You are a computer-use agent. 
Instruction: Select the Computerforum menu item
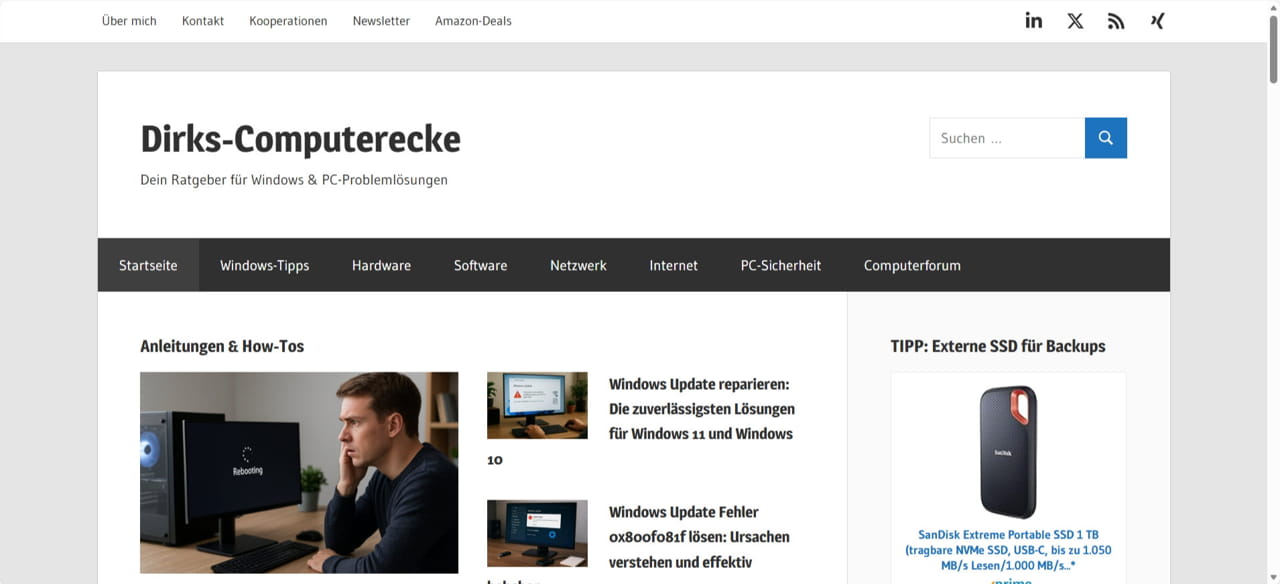(912, 265)
